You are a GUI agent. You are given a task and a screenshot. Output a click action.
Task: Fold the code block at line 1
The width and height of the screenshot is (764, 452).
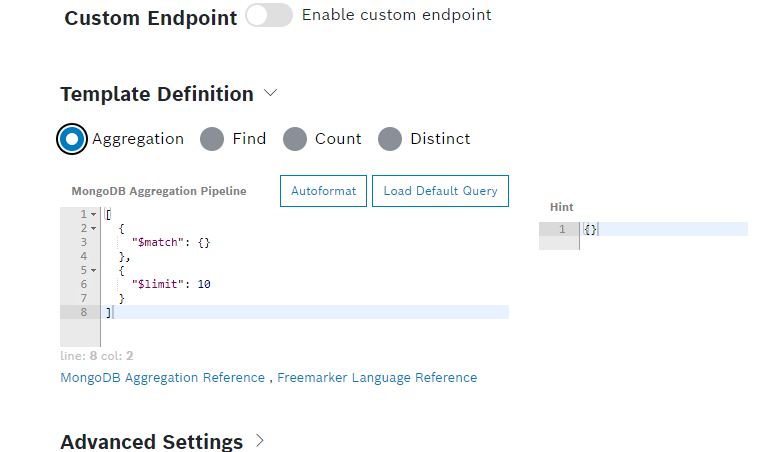(93, 215)
